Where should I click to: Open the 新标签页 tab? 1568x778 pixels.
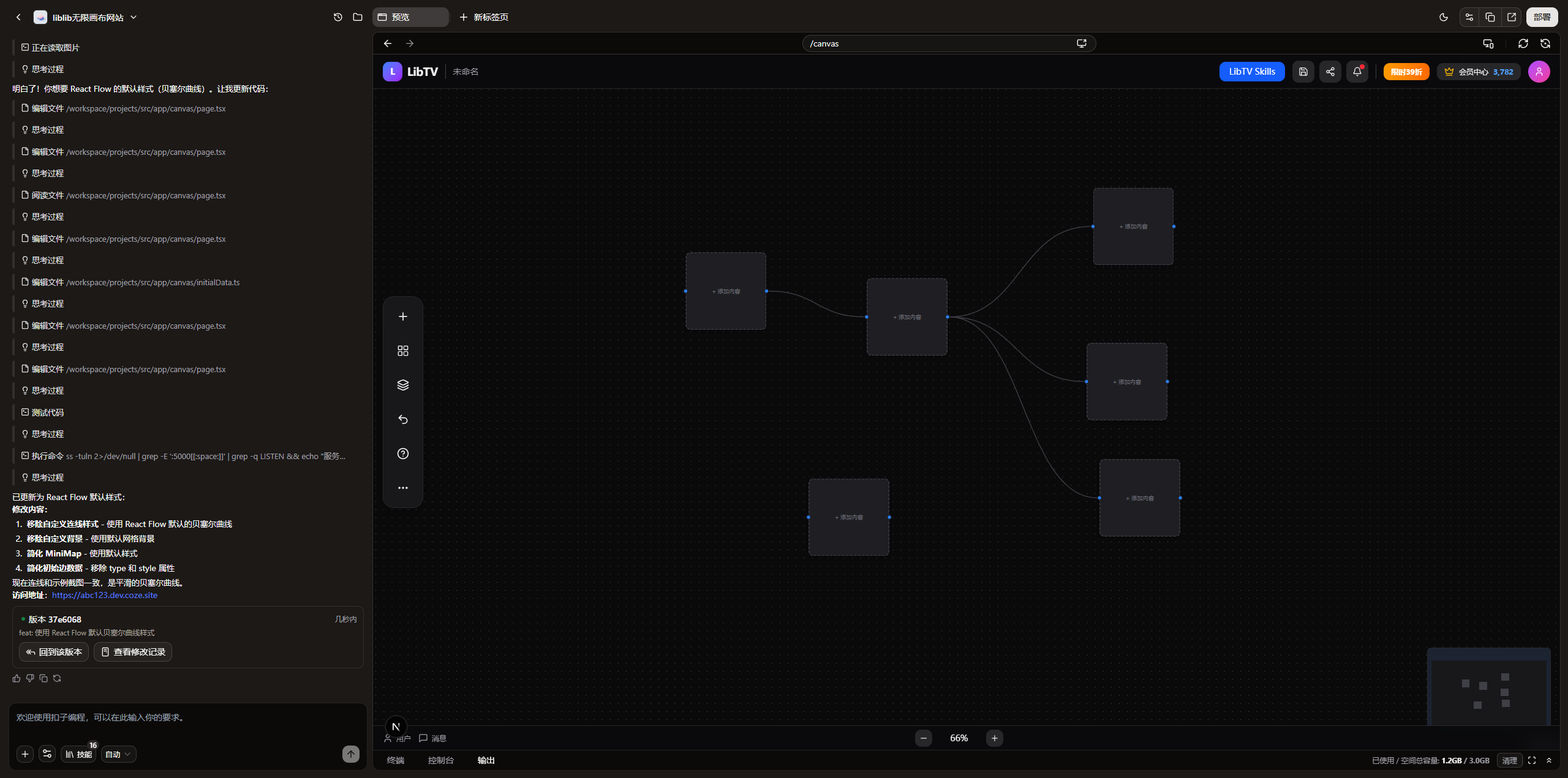tap(484, 17)
